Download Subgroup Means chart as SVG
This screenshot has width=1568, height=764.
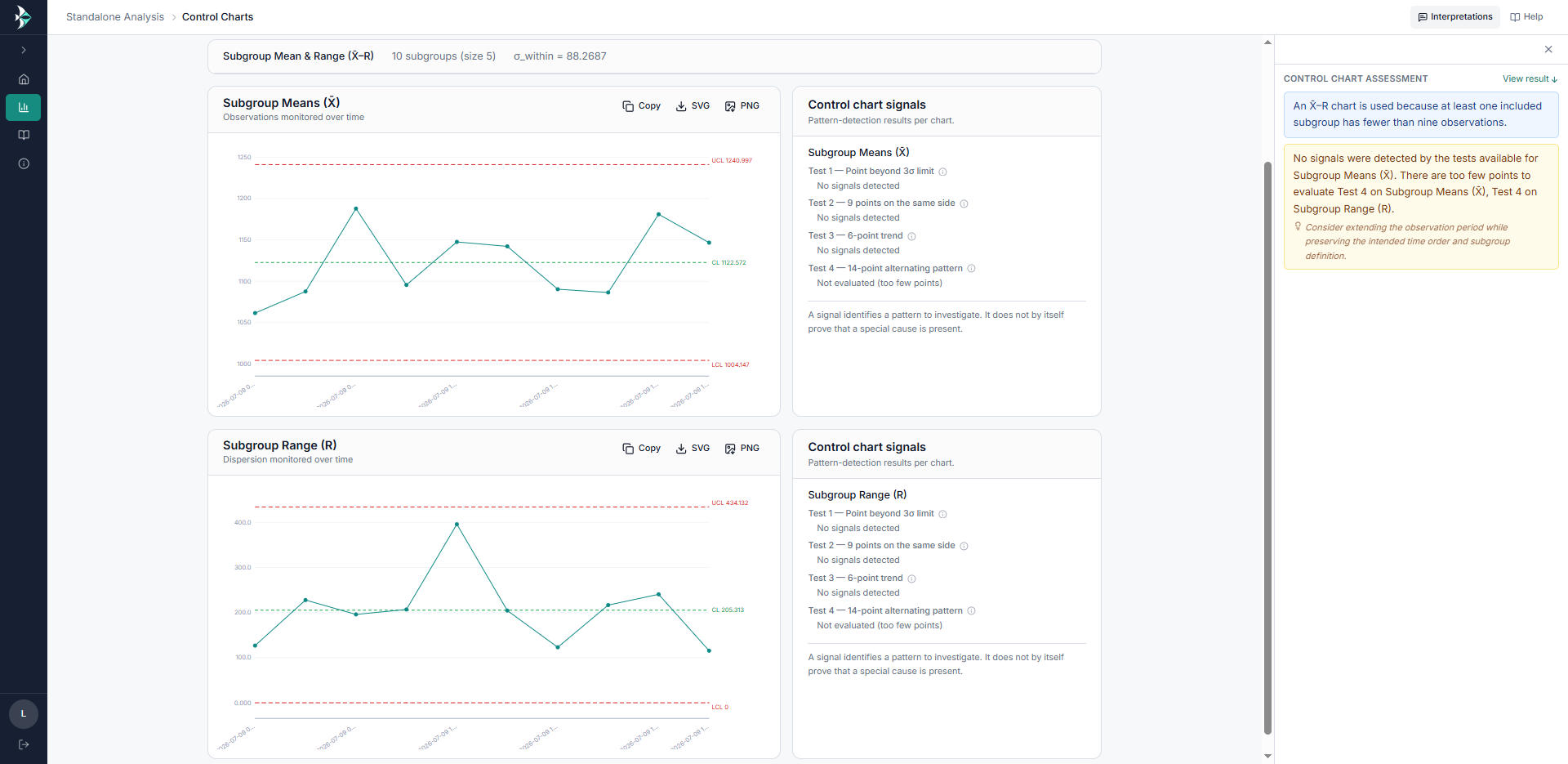pos(693,106)
